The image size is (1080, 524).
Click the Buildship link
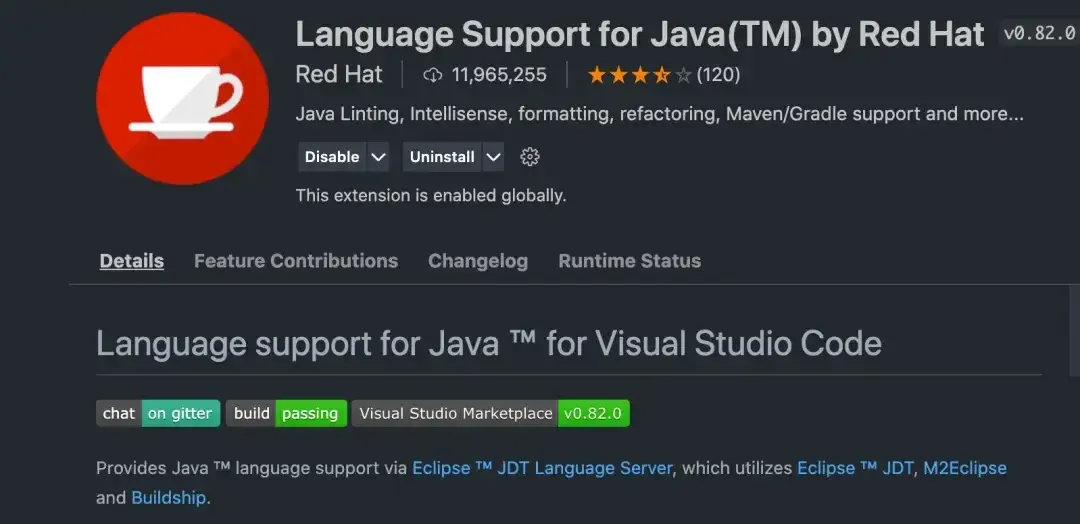168,497
